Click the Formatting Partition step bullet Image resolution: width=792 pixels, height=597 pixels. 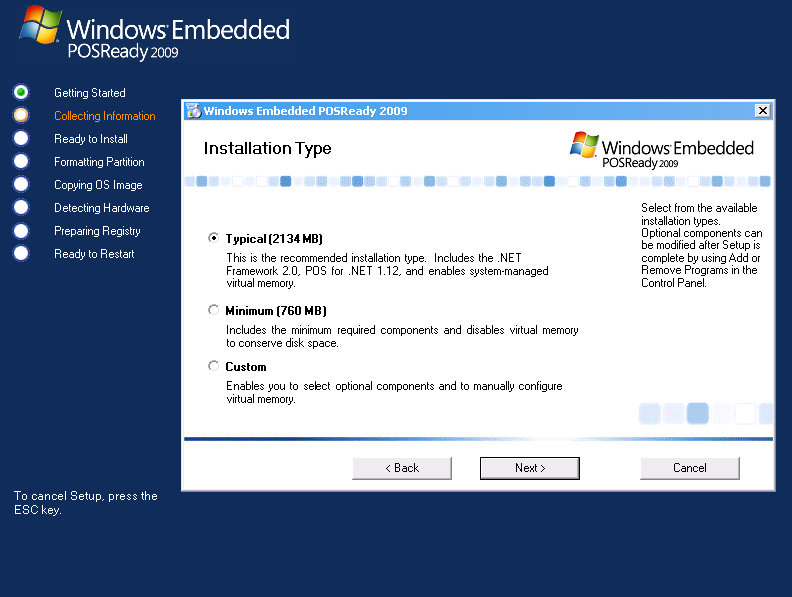coord(21,161)
